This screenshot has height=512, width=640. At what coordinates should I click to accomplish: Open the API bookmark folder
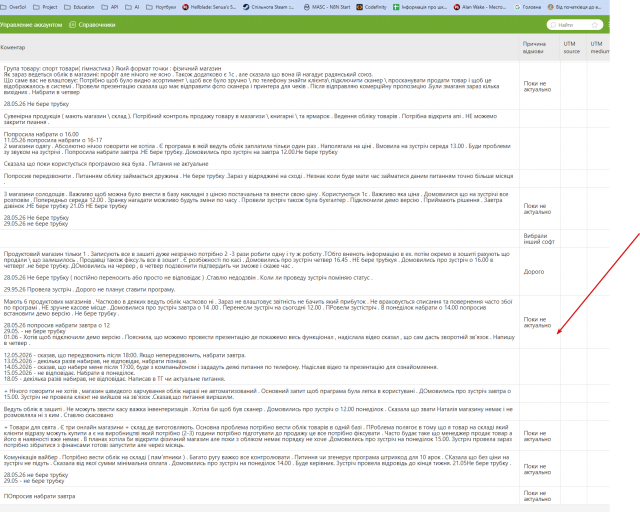[x=110, y=7]
